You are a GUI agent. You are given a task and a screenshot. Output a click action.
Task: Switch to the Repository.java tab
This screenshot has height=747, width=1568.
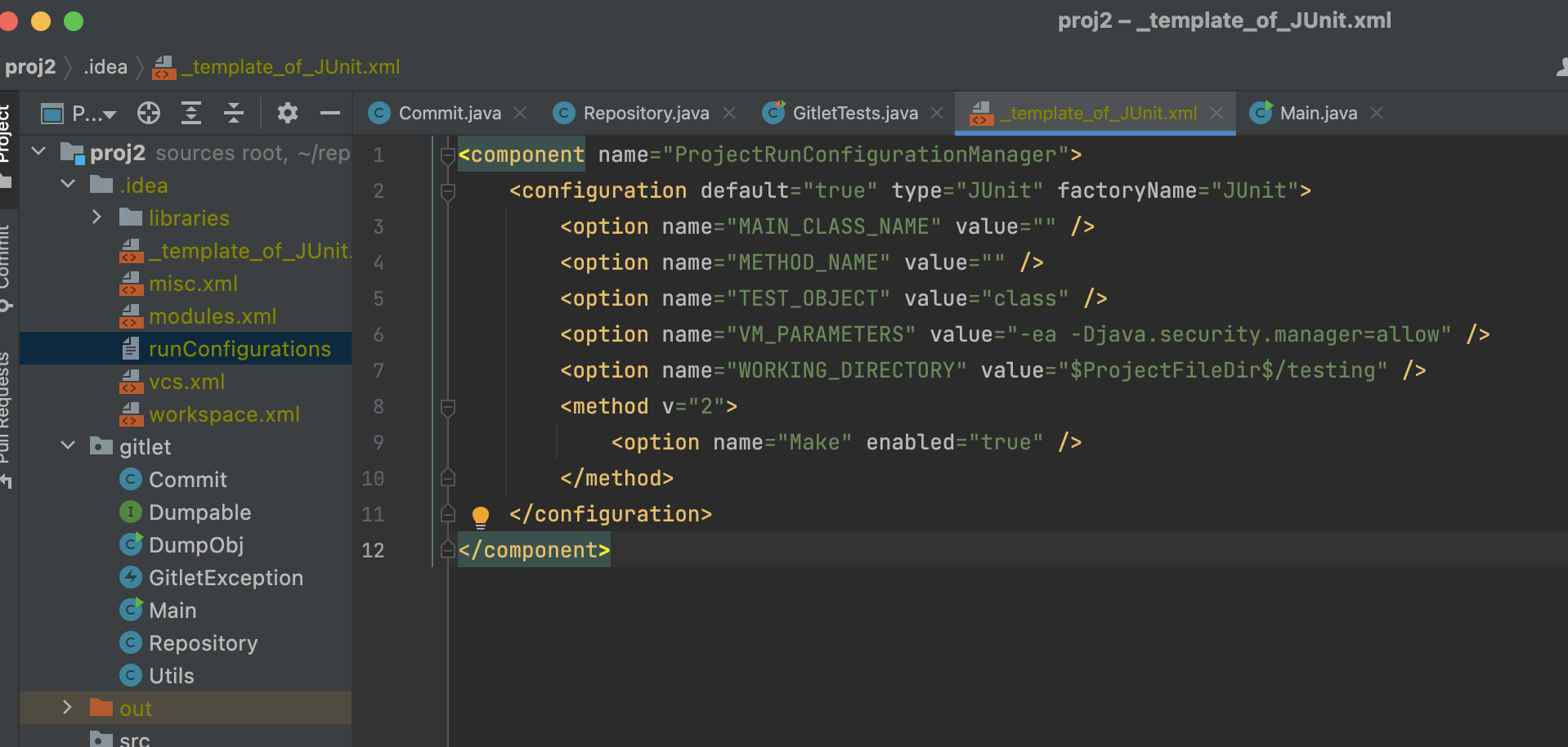coord(645,113)
